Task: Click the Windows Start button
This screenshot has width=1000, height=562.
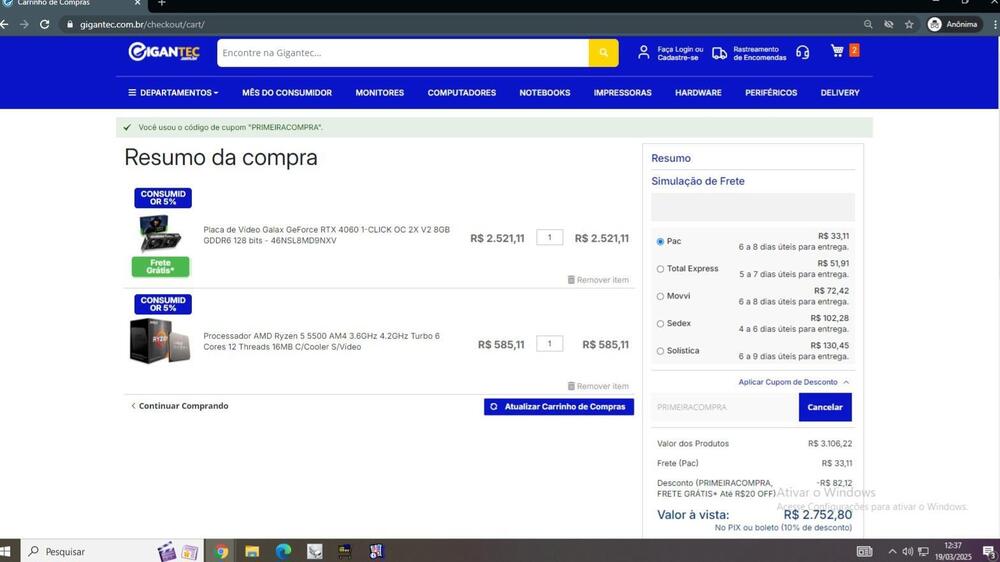Action: click(6, 552)
